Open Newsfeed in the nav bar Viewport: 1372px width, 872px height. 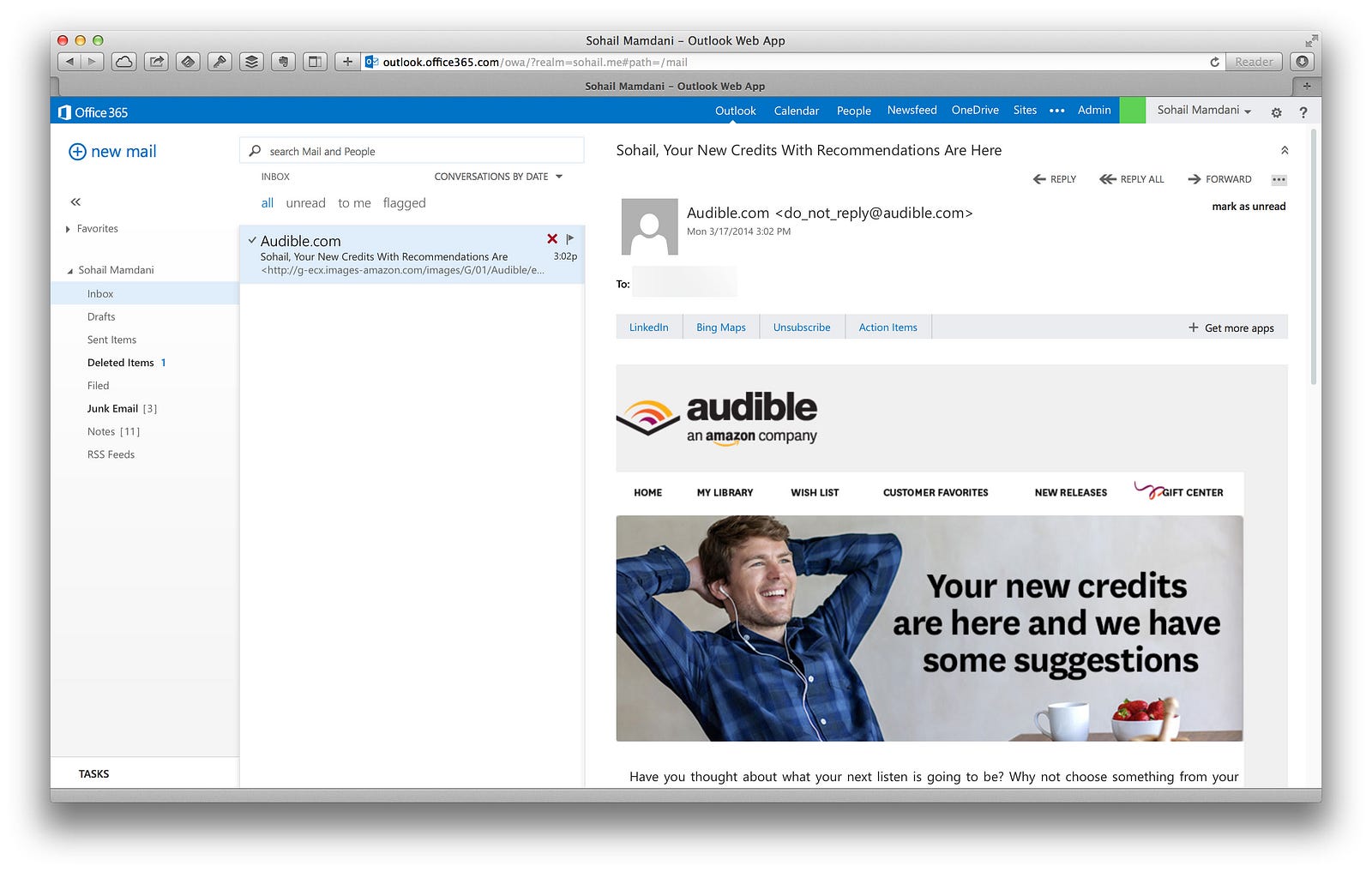click(912, 110)
